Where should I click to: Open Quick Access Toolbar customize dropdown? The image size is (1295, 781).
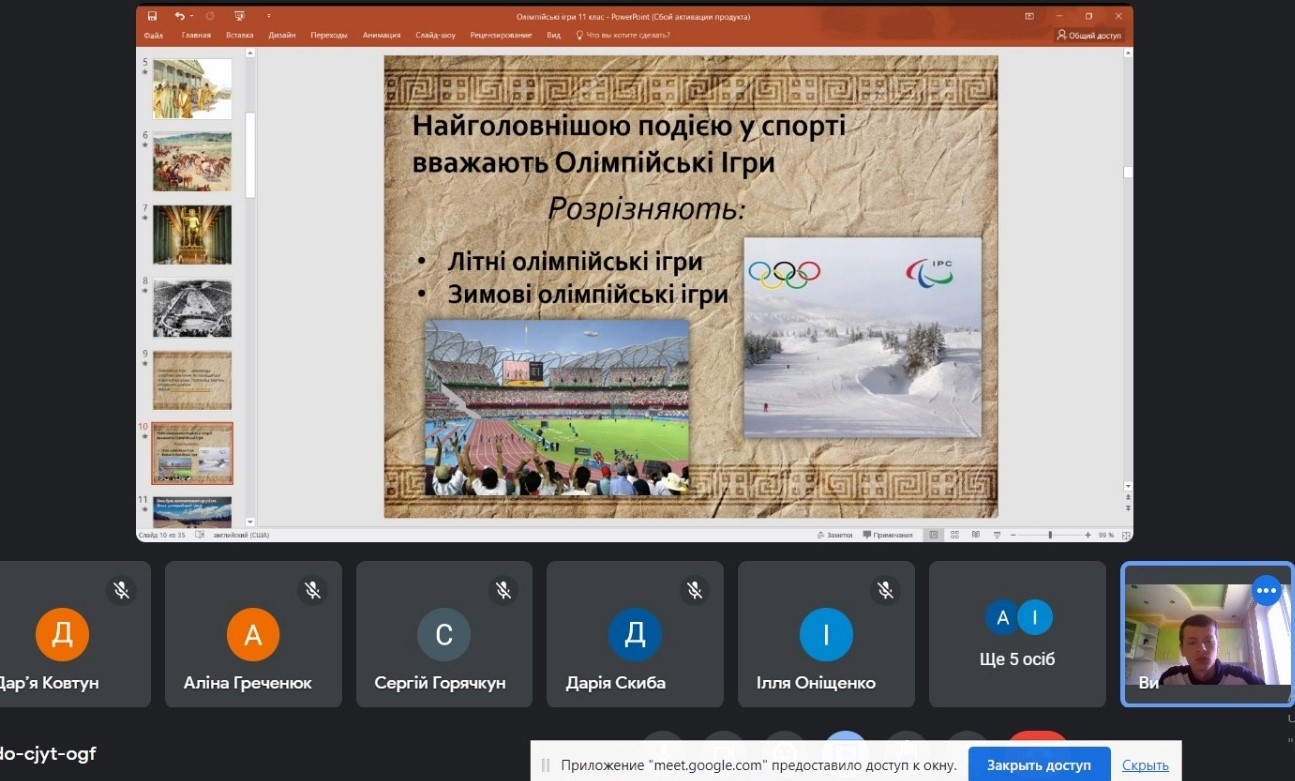[268, 16]
